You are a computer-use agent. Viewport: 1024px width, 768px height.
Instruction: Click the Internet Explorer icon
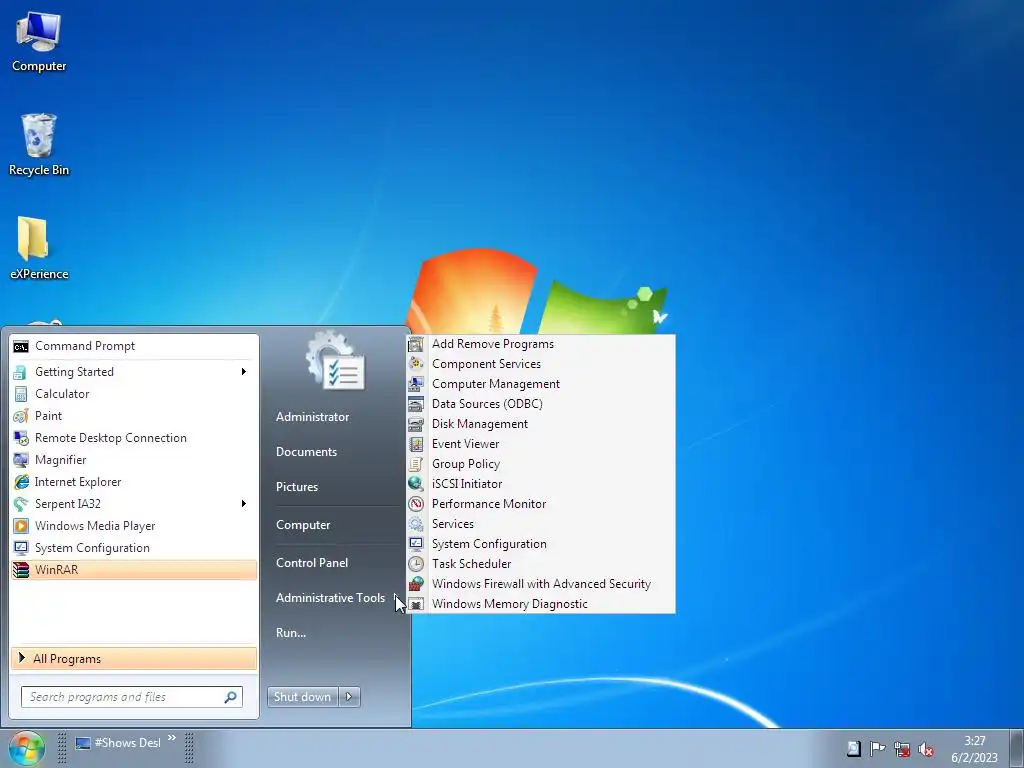[x=21, y=482]
